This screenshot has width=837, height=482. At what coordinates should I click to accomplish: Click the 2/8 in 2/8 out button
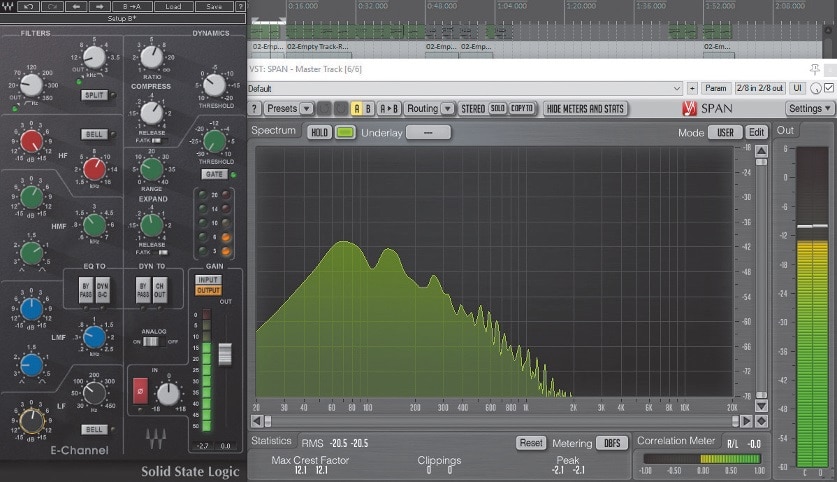pos(760,88)
